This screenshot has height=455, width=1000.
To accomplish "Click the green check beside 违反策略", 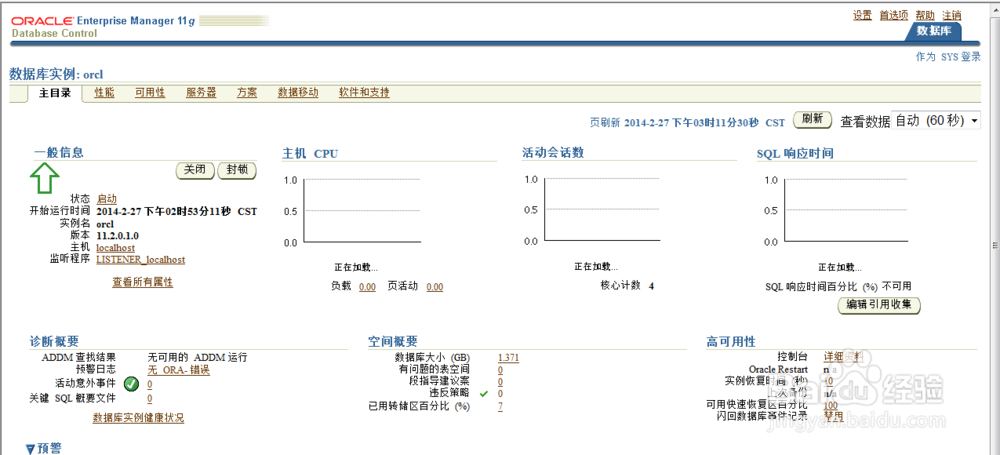I will [483, 394].
